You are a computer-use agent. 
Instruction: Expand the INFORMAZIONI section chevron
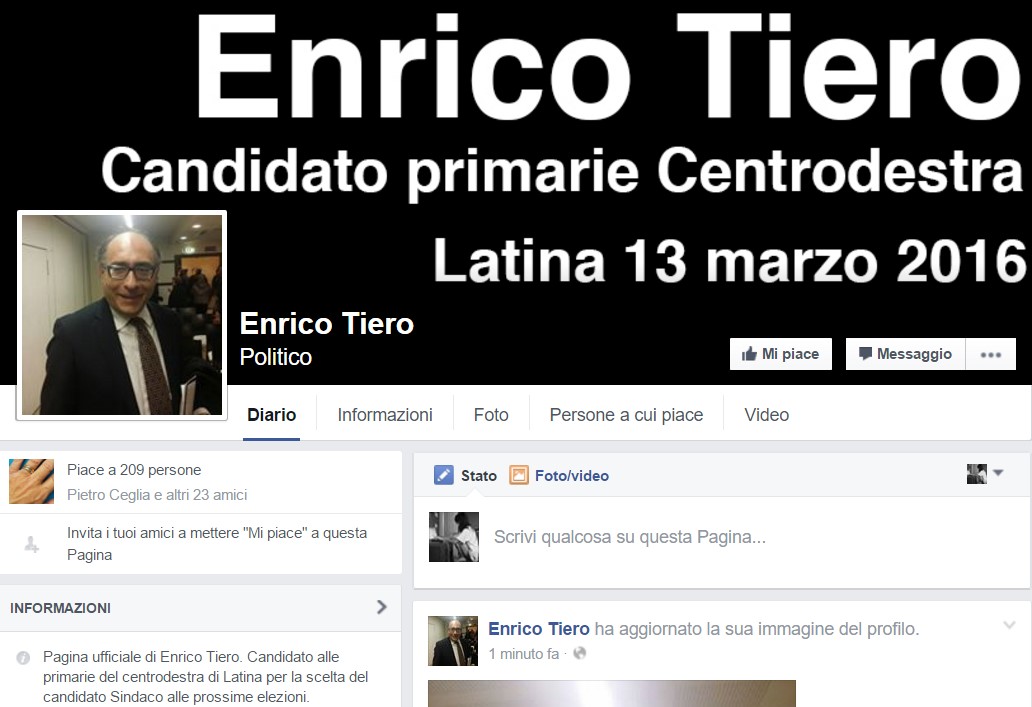pyautogui.click(x=382, y=607)
